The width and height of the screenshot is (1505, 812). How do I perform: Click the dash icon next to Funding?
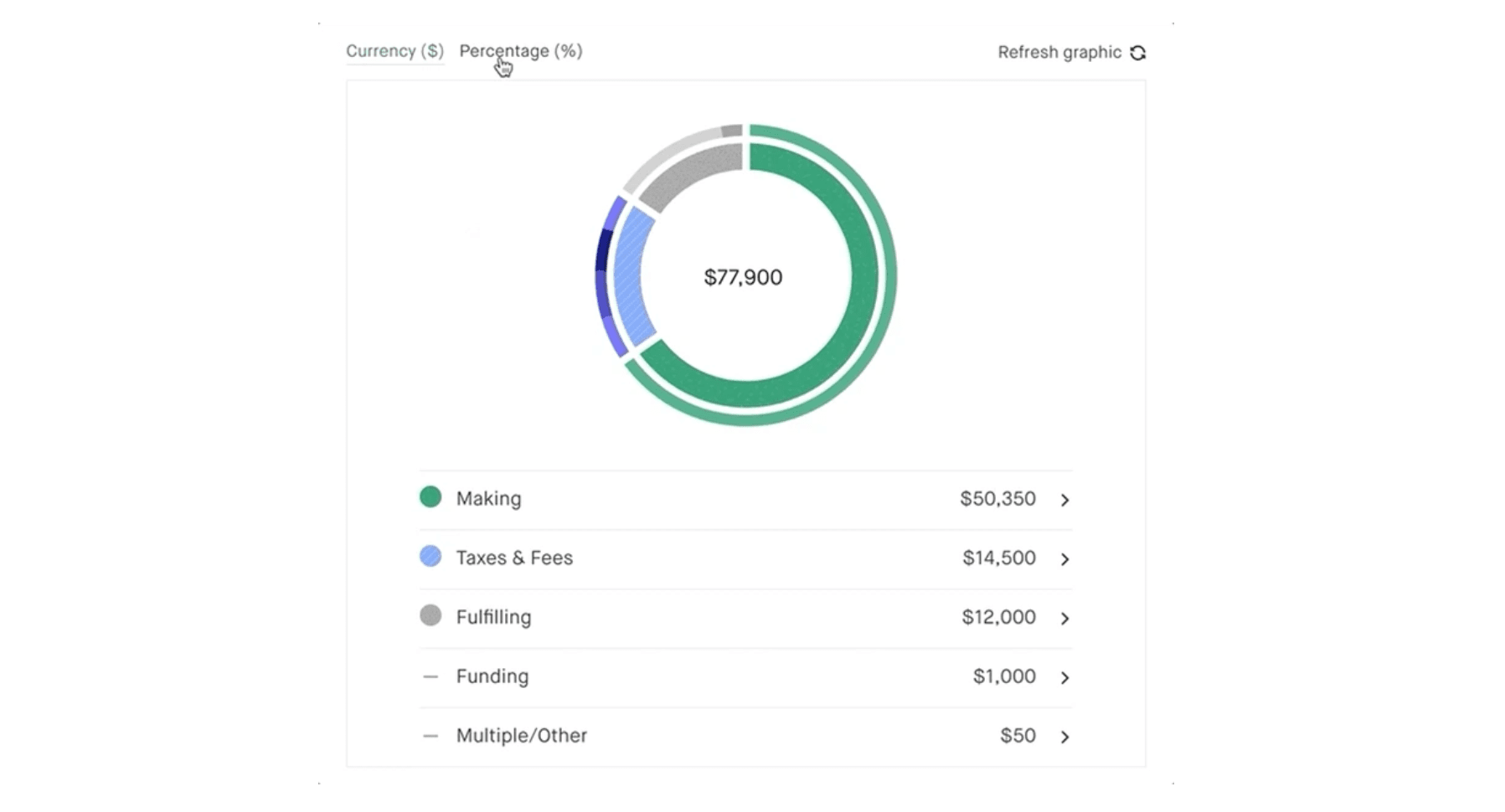coord(430,675)
